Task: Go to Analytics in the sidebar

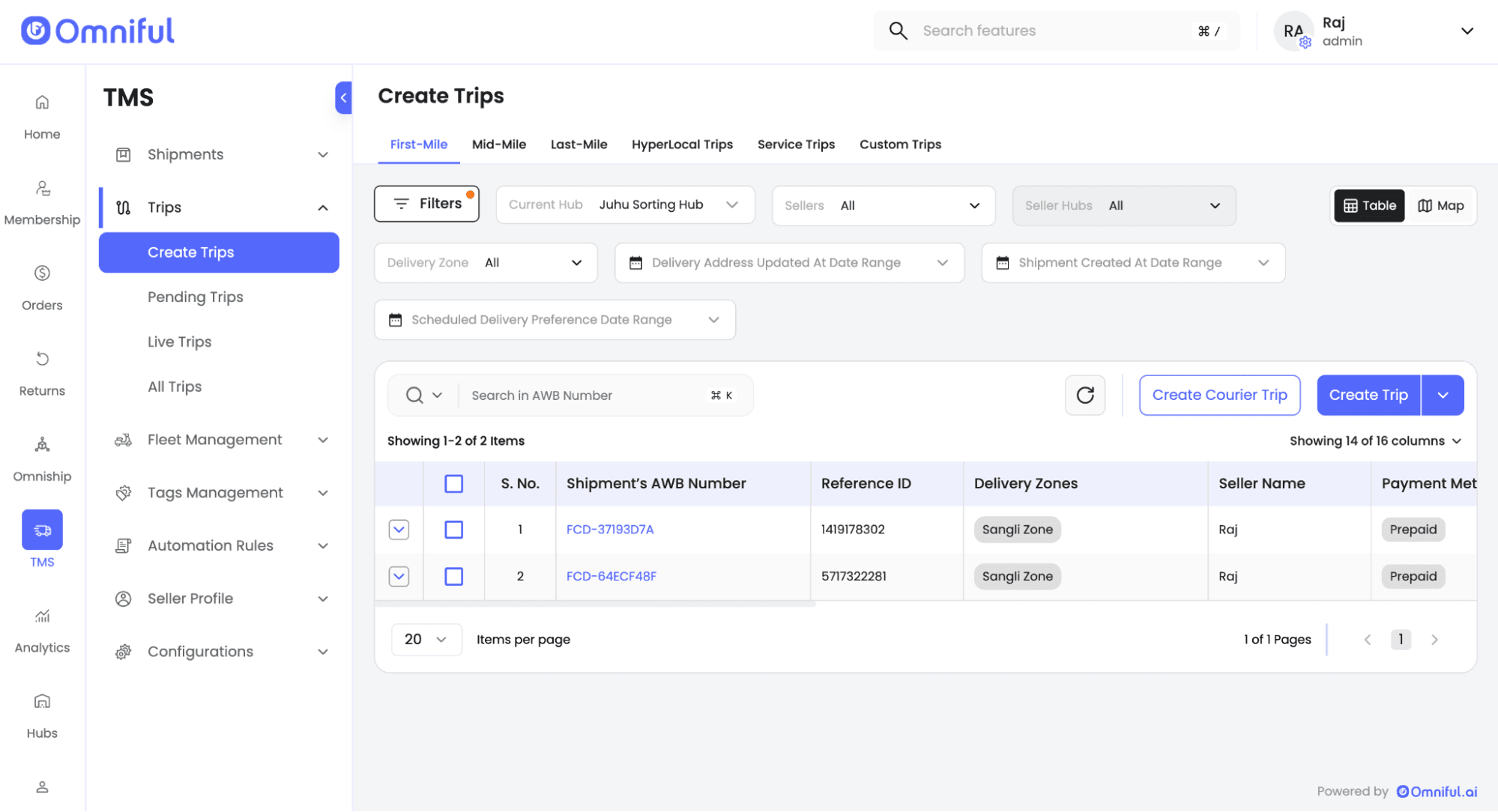Action: (42, 616)
